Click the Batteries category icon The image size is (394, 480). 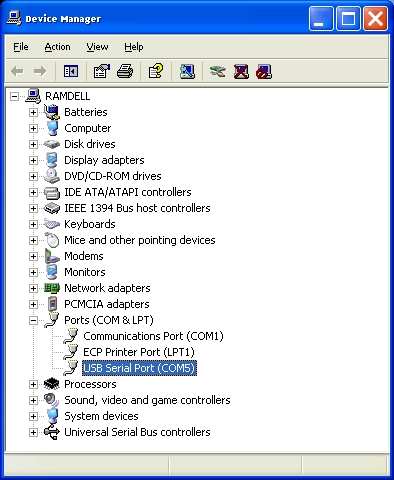[x=52, y=112]
